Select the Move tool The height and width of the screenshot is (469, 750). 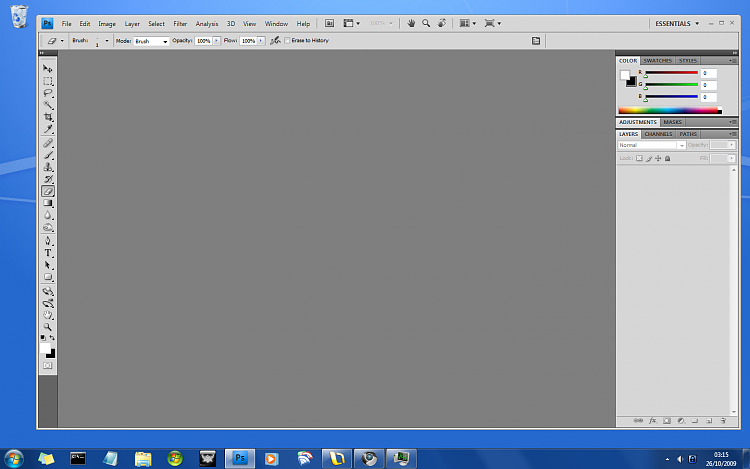[47, 69]
